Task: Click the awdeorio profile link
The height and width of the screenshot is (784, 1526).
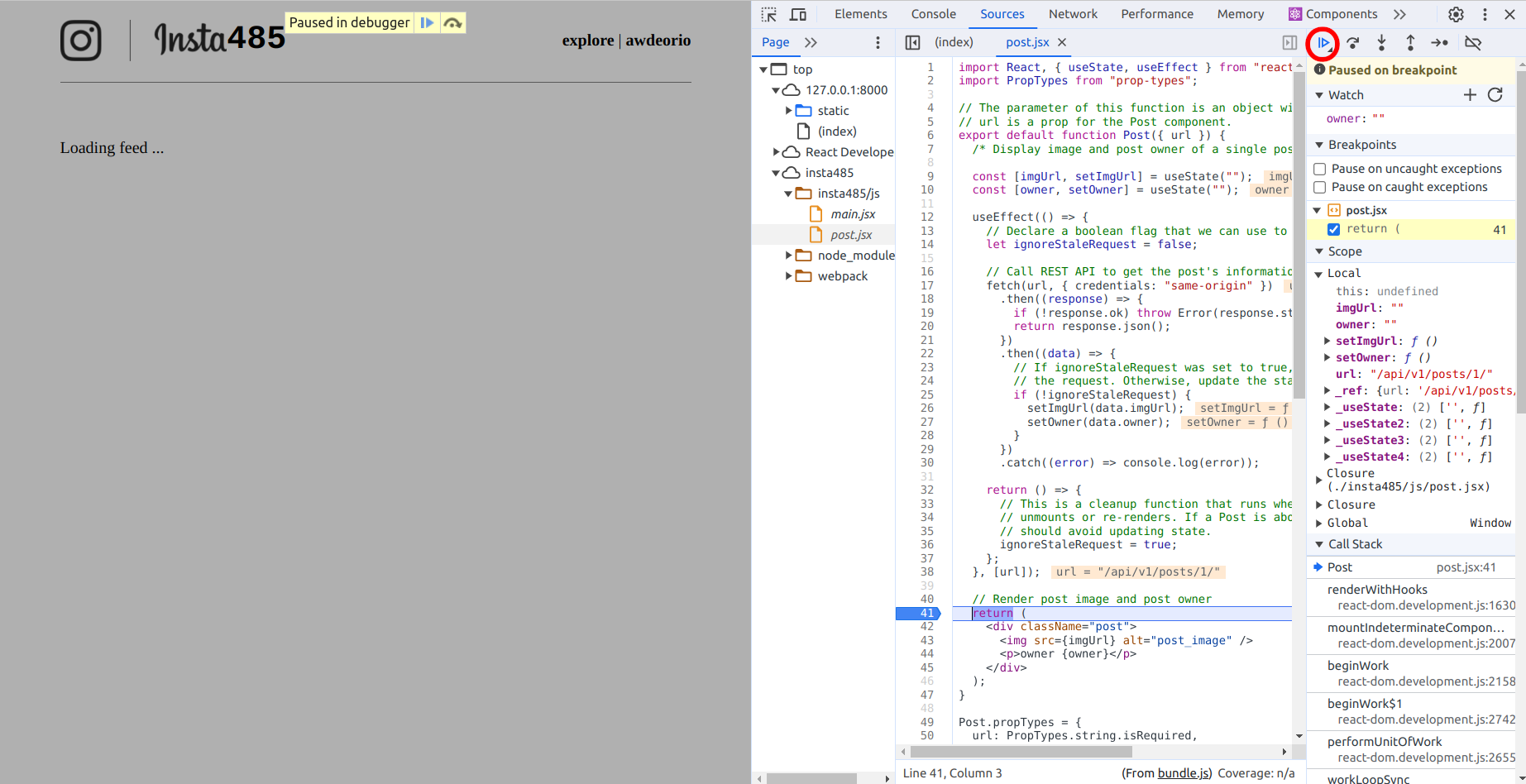Action: [x=658, y=41]
